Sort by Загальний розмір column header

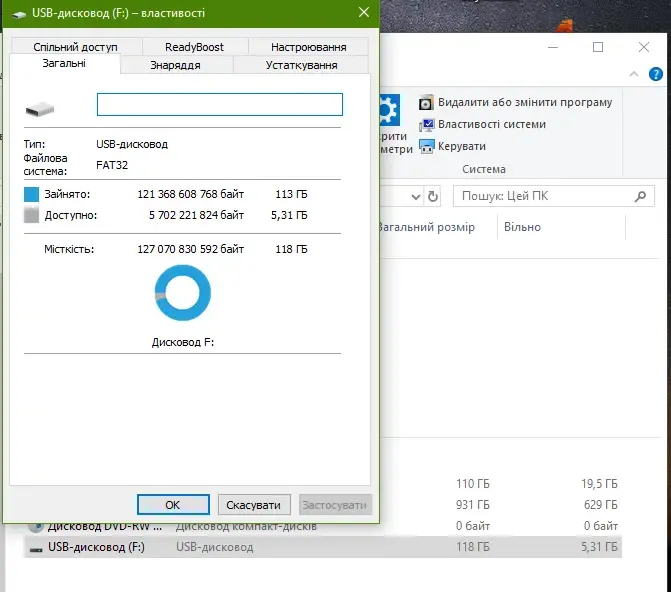coord(427,227)
